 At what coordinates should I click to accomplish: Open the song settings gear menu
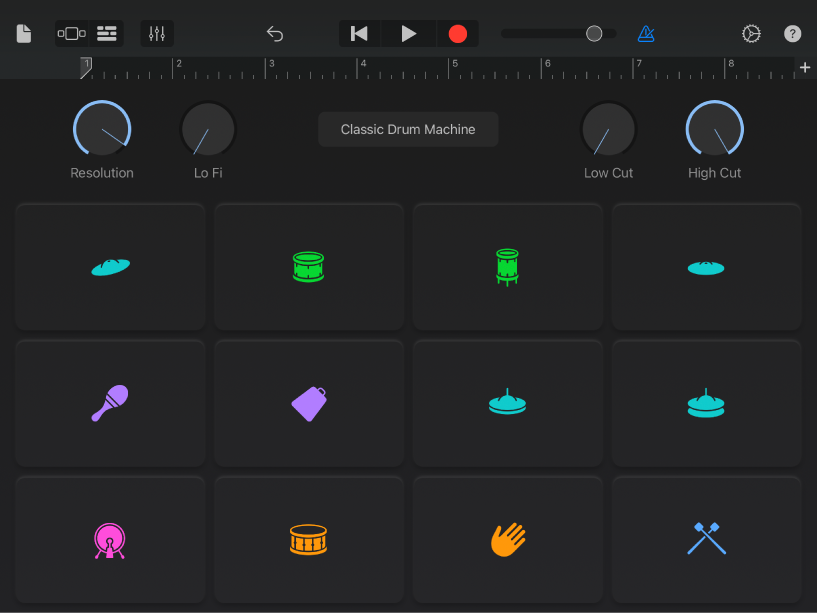click(x=751, y=33)
